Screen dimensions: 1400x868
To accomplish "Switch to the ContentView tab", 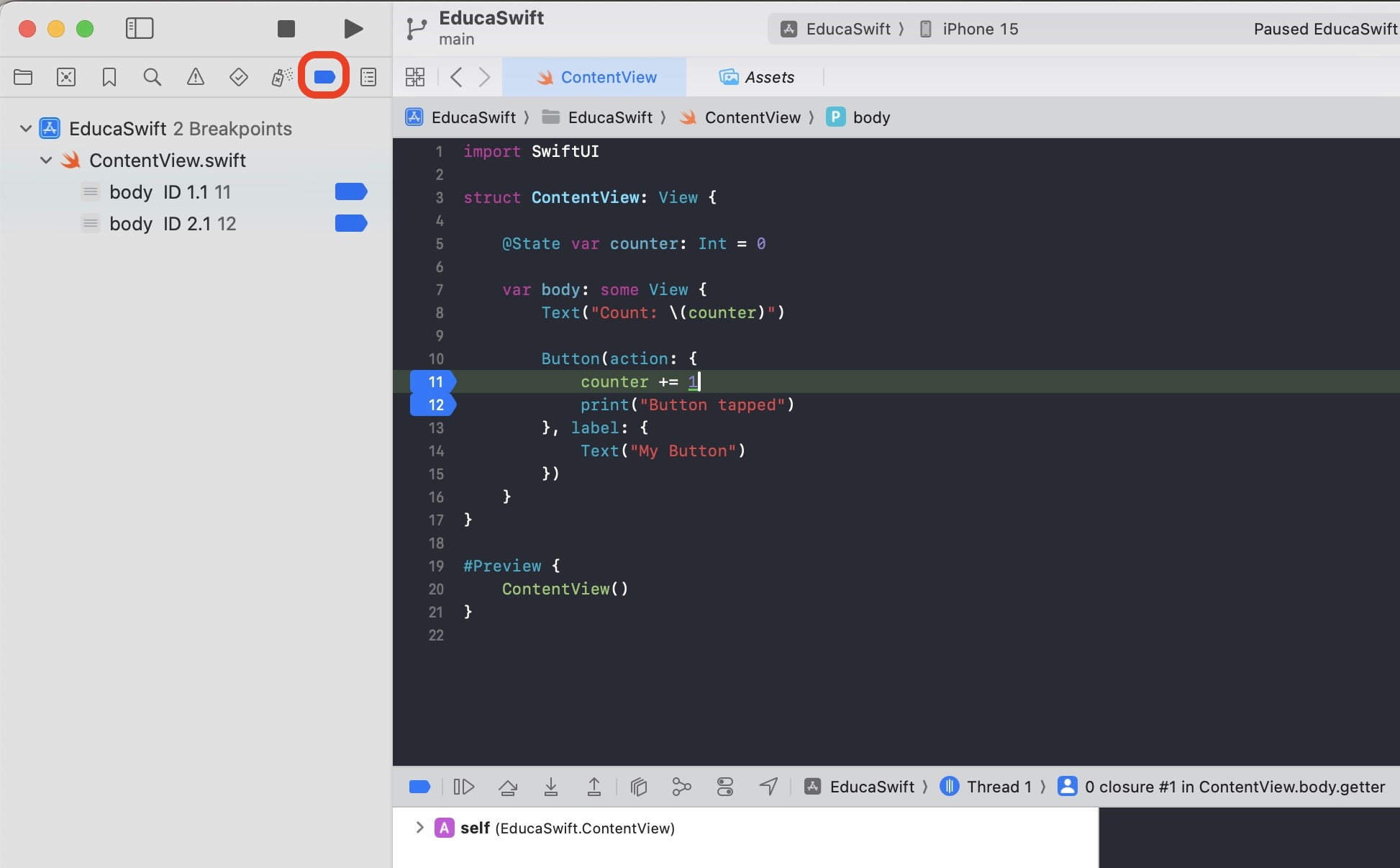I will click(x=595, y=77).
